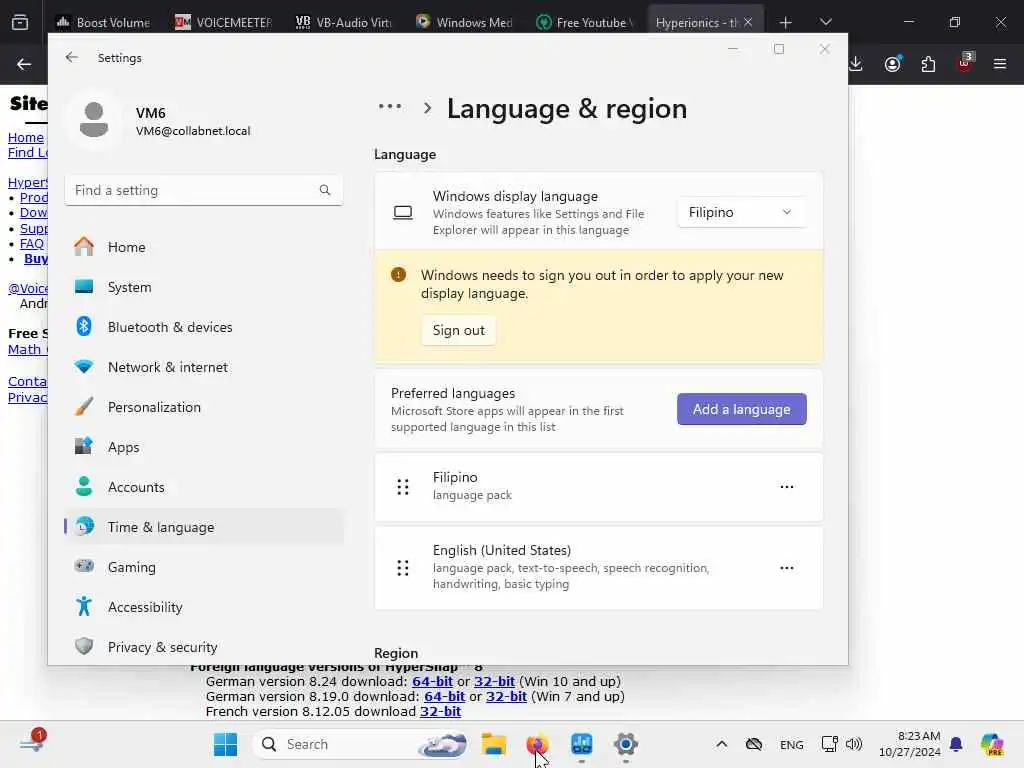Show hidden tray icons chevron
Viewport: 1024px width, 768px height.
point(722,744)
